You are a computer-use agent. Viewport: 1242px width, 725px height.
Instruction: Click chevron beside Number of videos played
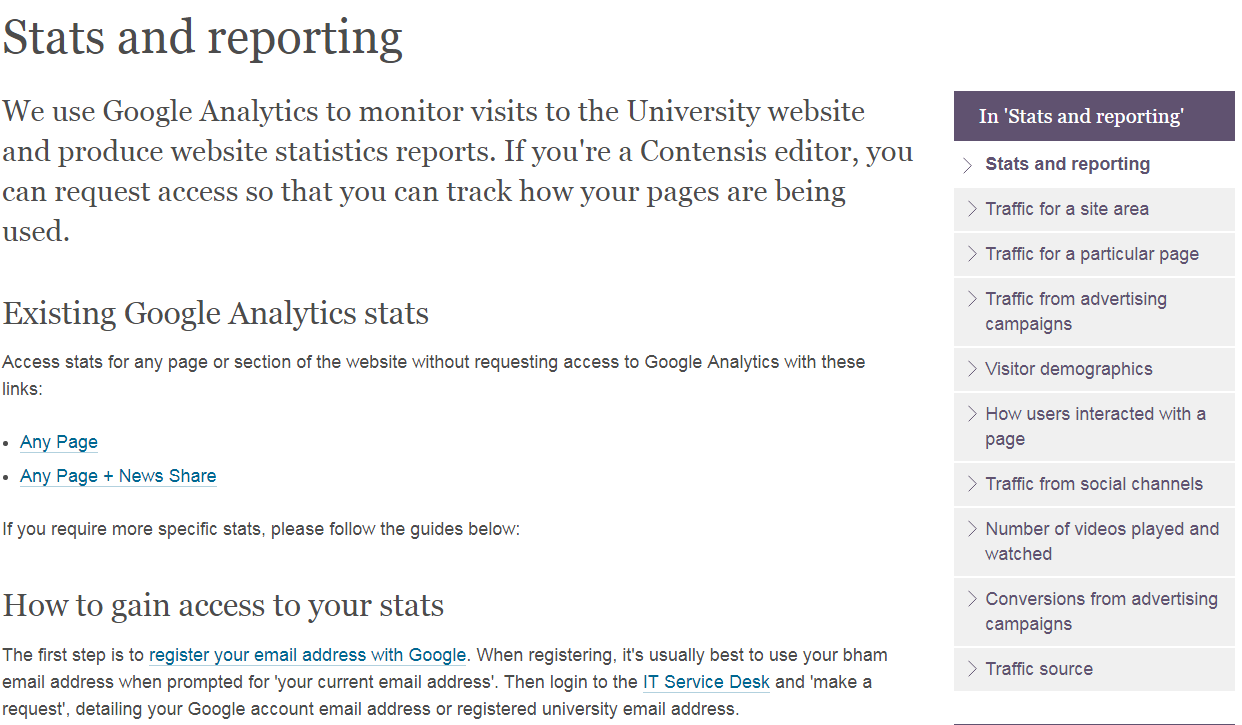click(x=971, y=529)
